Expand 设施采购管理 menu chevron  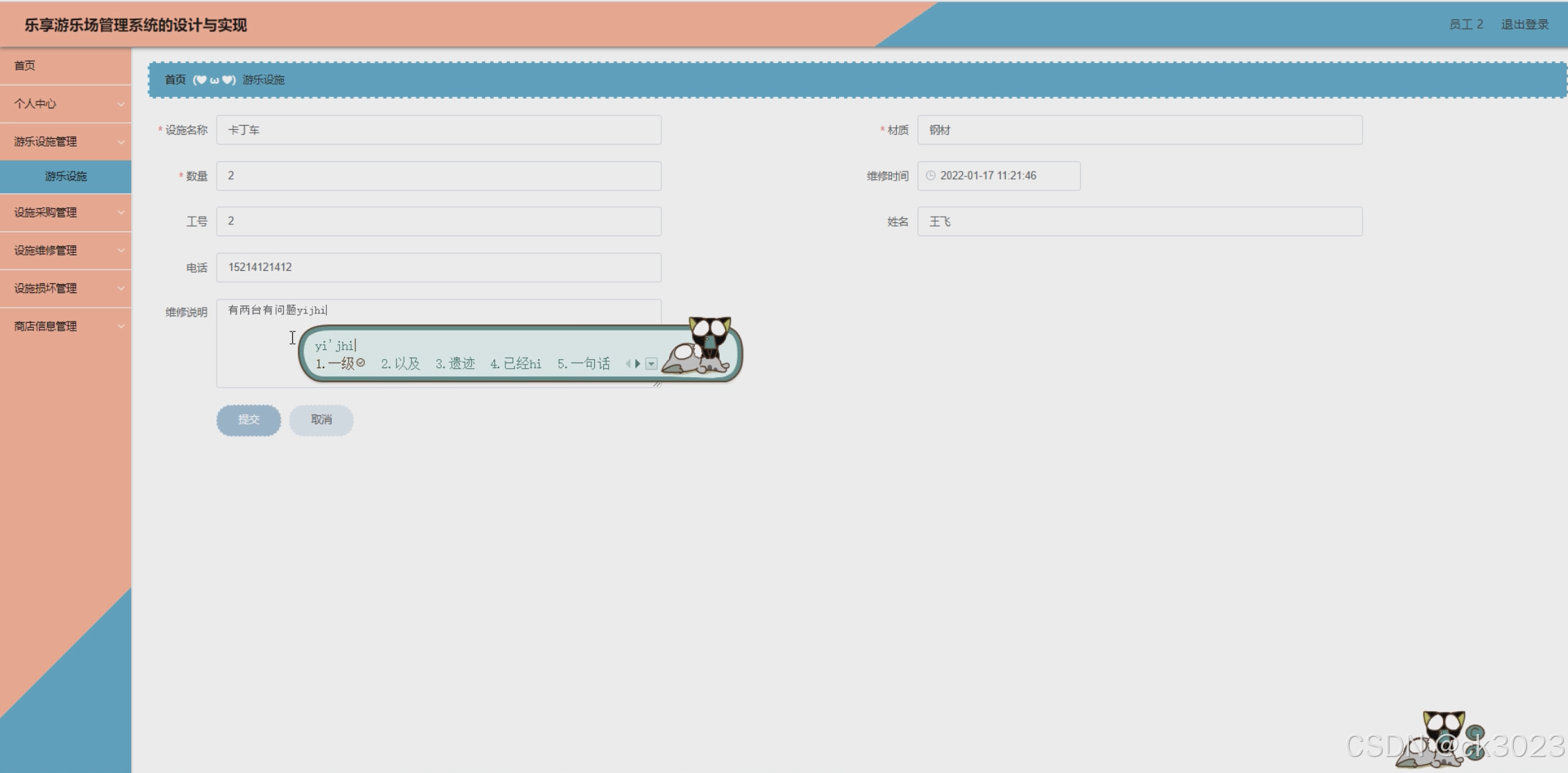[x=121, y=213]
